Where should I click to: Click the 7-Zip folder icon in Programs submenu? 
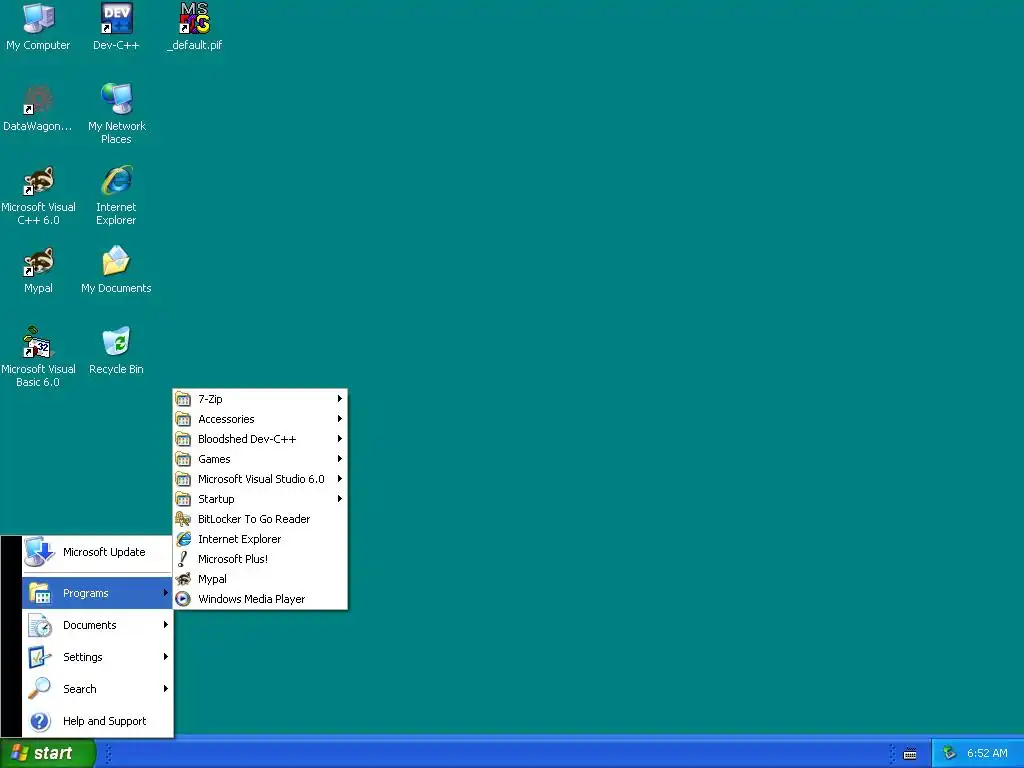184,399
